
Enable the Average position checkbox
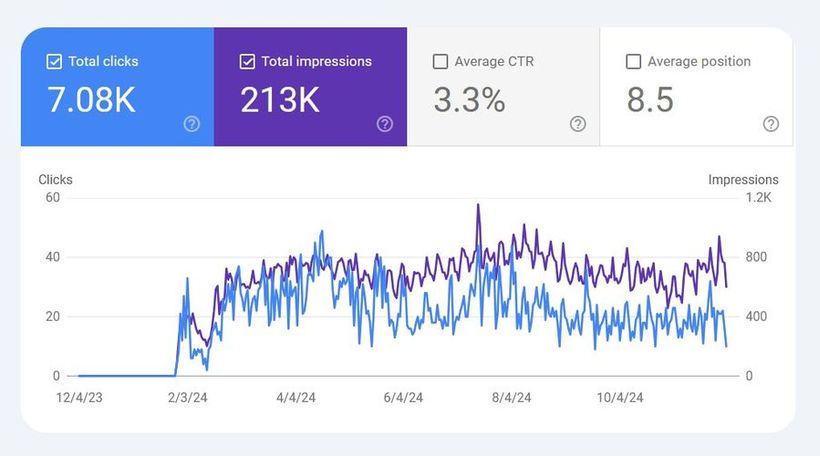(x=633, y=62)
